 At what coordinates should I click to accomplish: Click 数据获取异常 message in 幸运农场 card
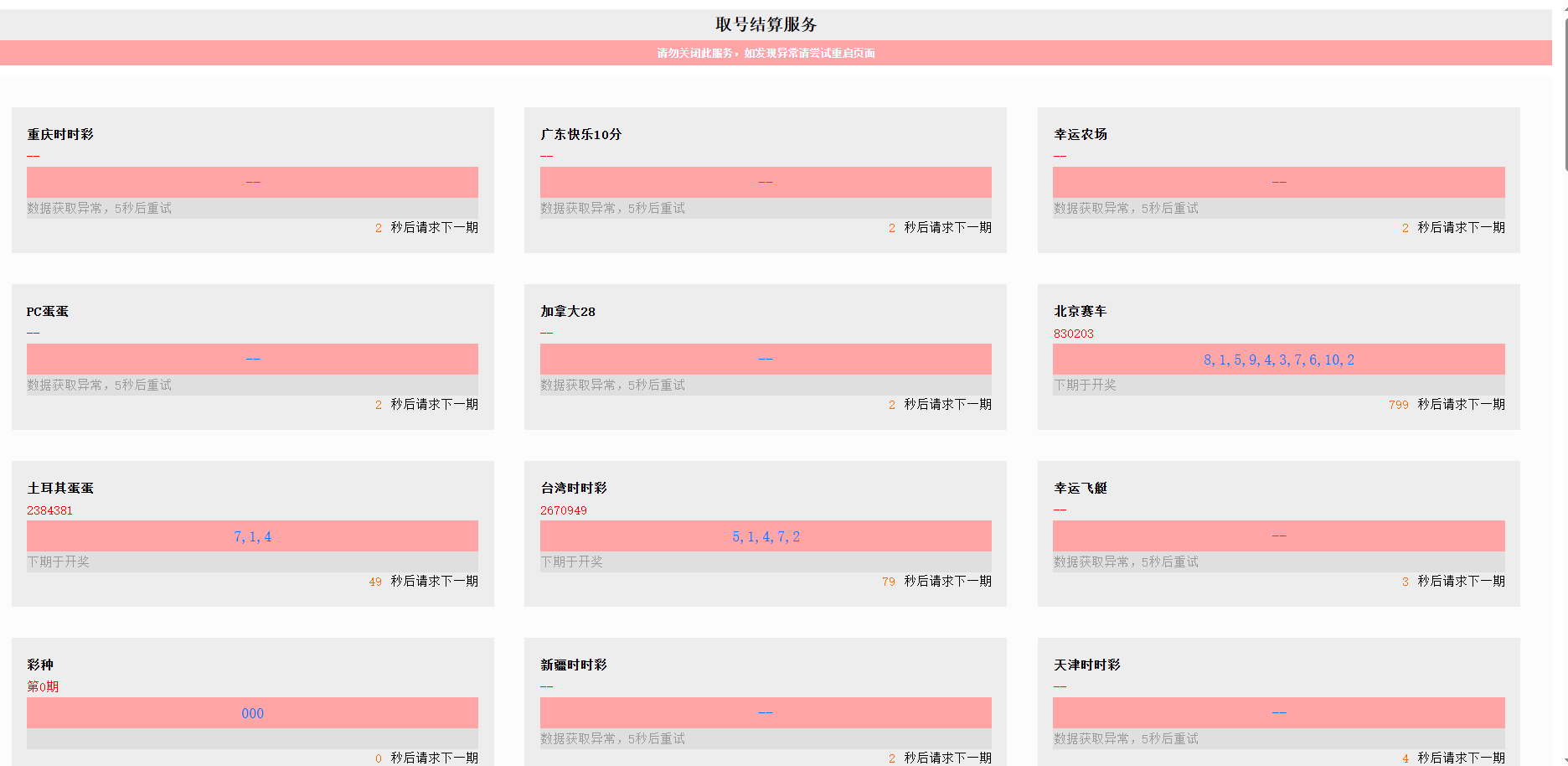pos(1126,208)
